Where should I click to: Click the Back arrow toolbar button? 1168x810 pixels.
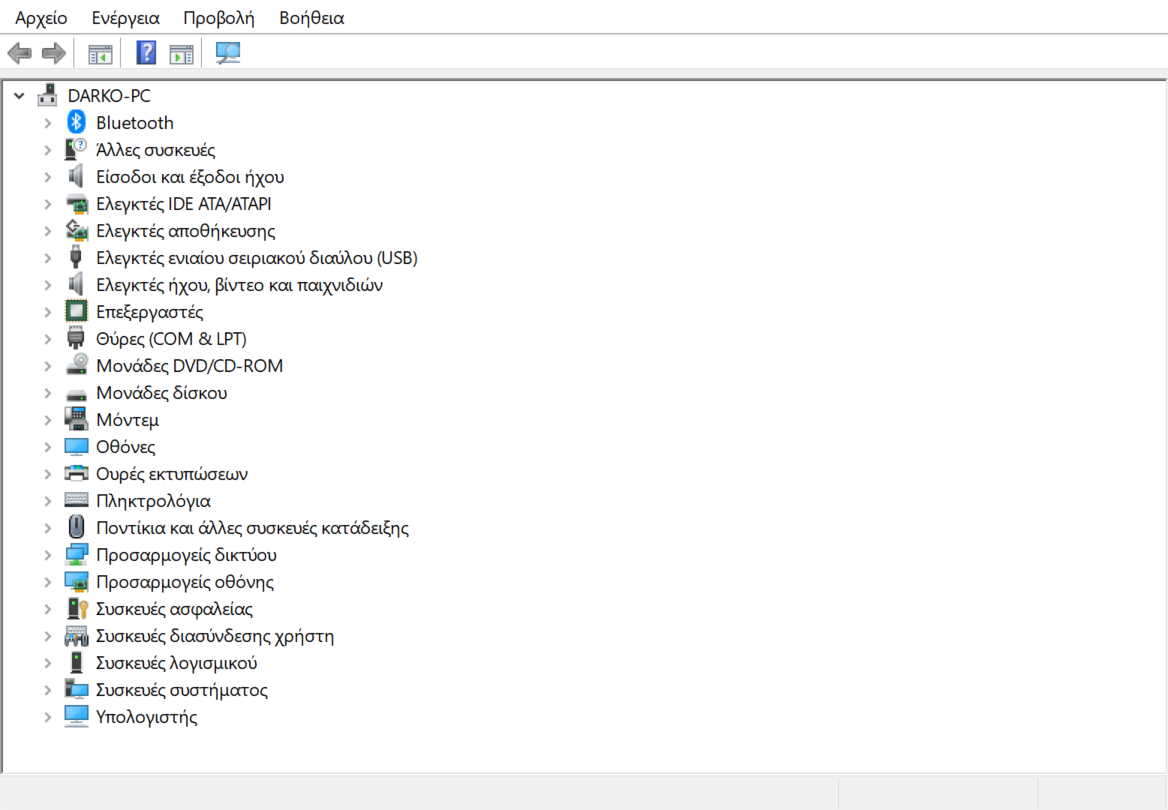[x=19, y=53]
